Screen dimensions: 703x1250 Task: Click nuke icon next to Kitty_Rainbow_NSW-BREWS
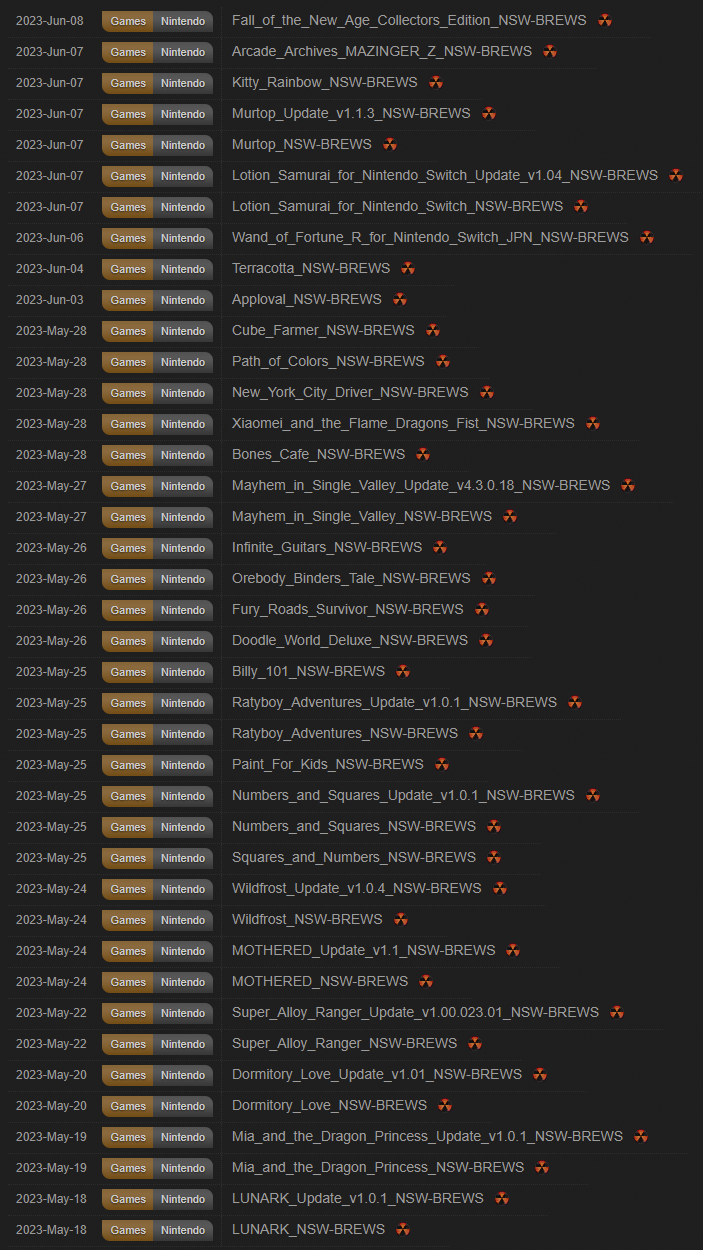tap(436, 82)
